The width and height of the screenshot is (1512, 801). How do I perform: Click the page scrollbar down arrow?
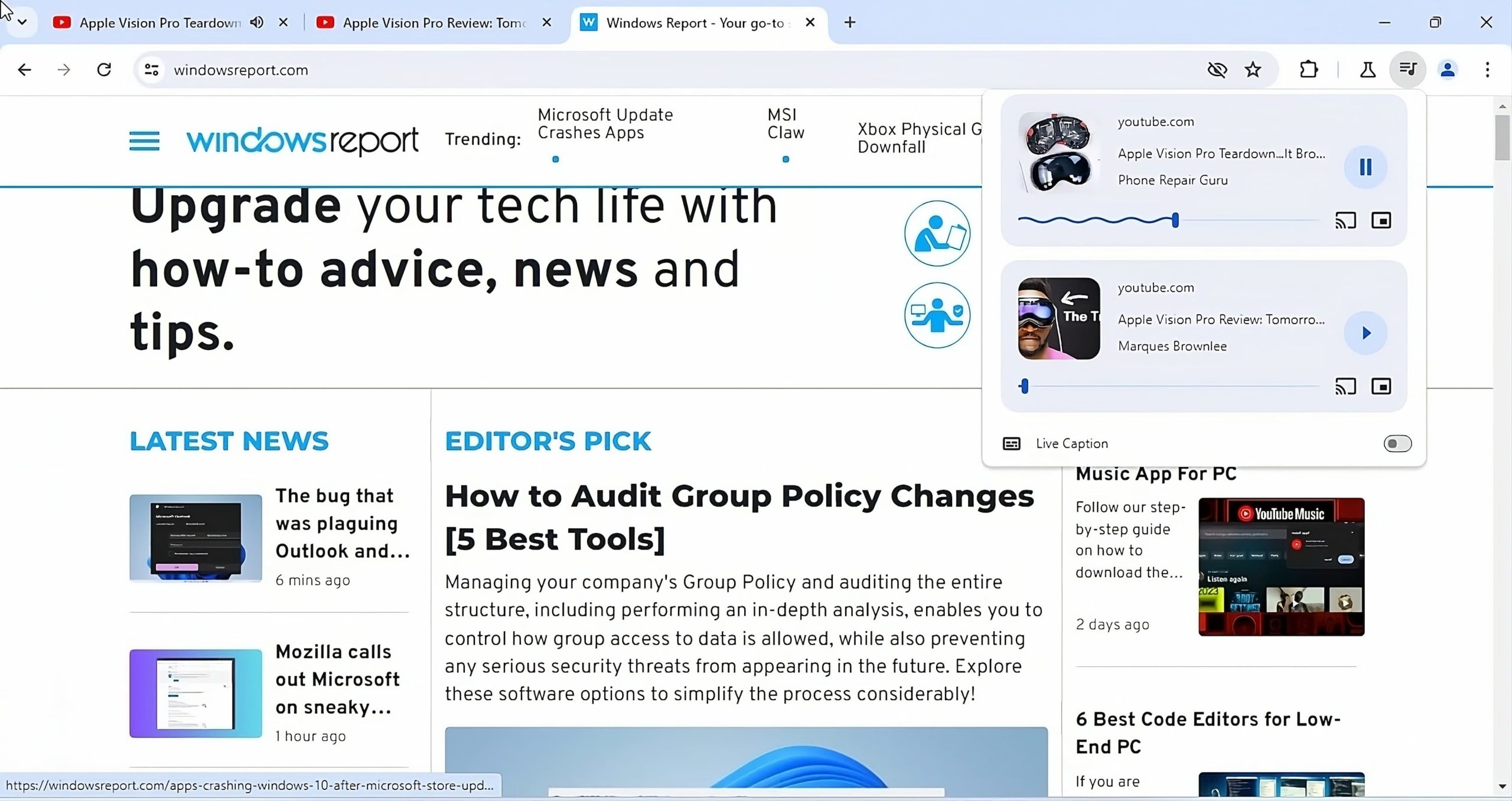tap(1503, 786)
